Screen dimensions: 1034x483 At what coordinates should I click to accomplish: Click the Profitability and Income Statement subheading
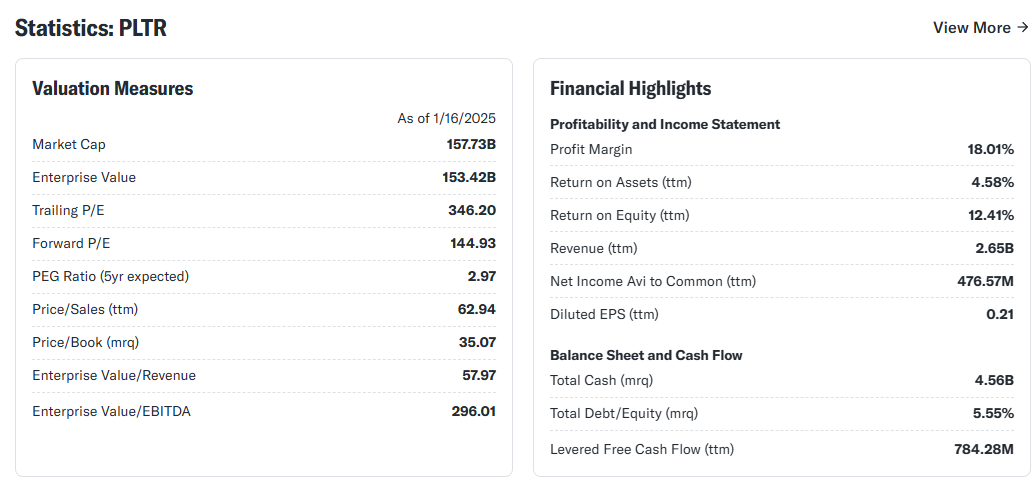[x=665, y=124]
